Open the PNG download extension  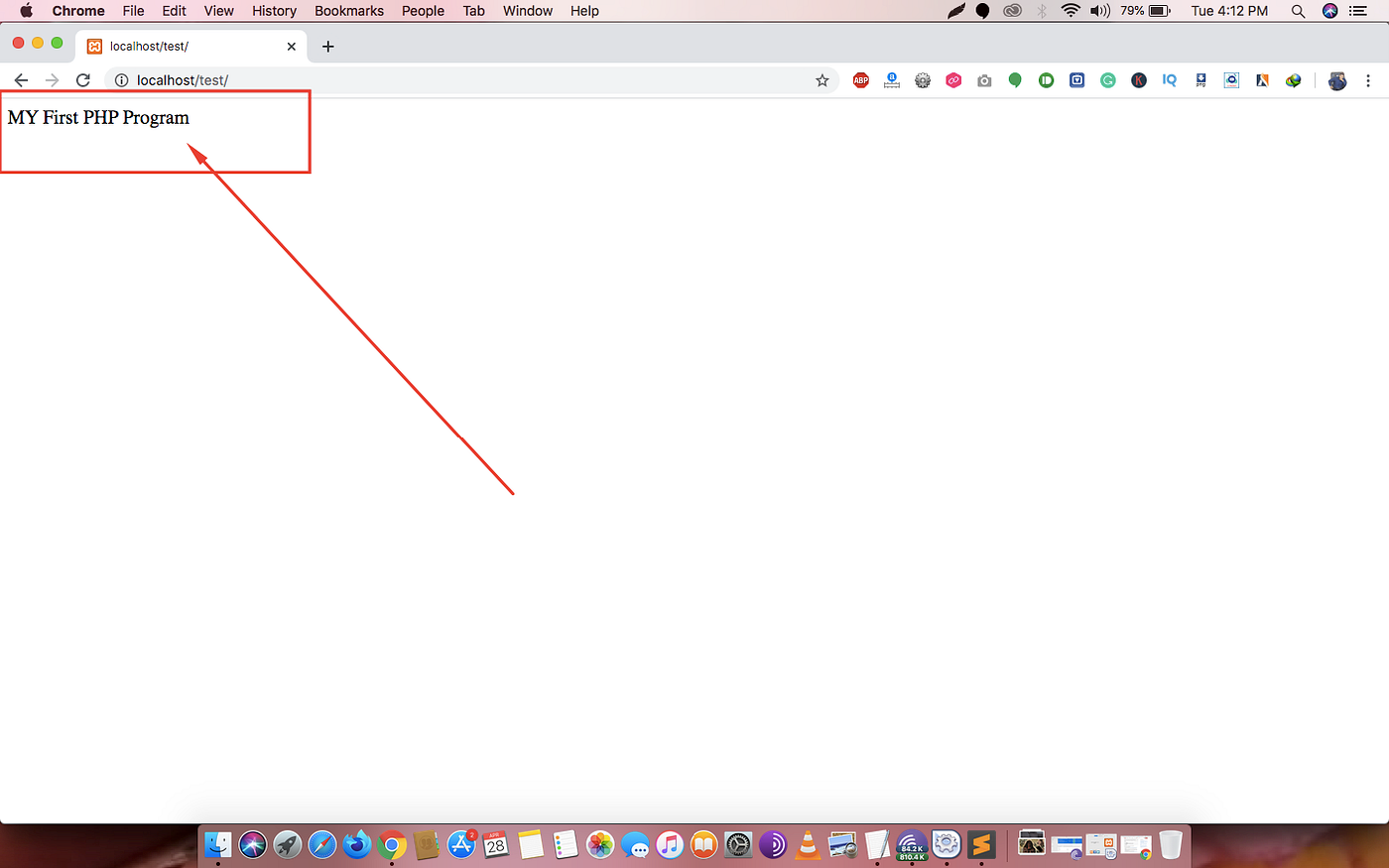click(1200, 80)
